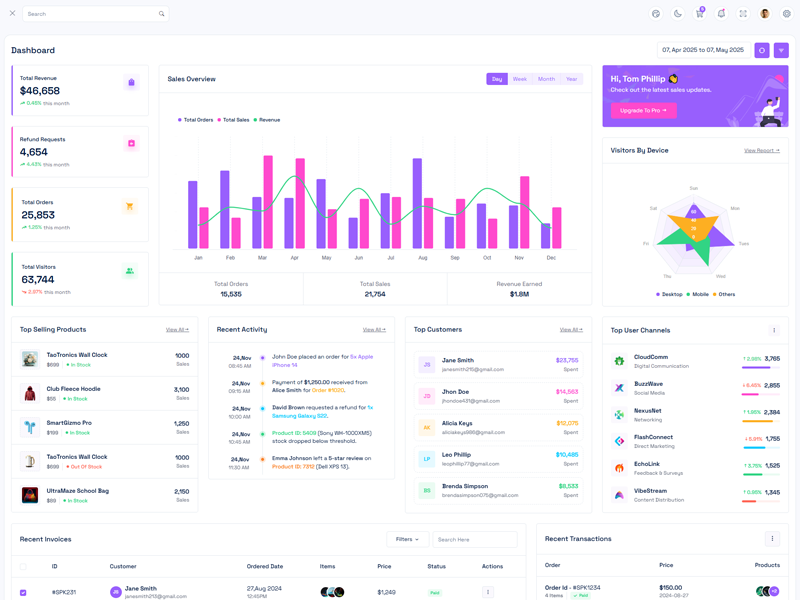This screenshot has height=600, width=800.
Task: Click the date range input field
Action: tap(703, 50)
